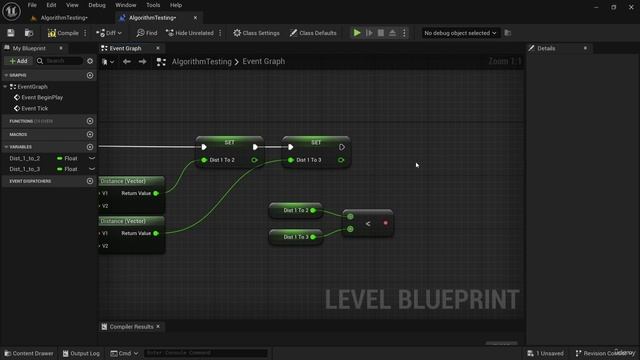
Task: Open the File menu
Action: click(32, 5)
